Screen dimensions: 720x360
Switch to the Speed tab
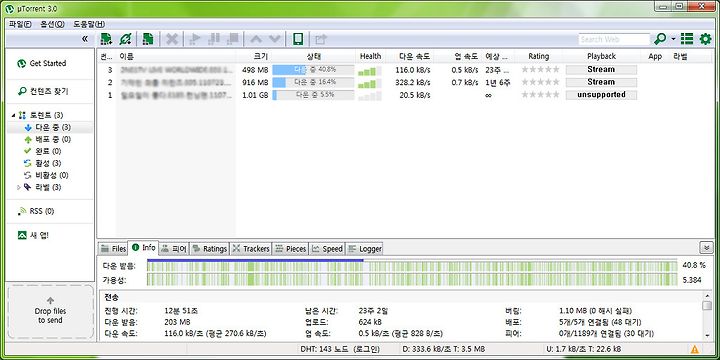tap(327, 248)
